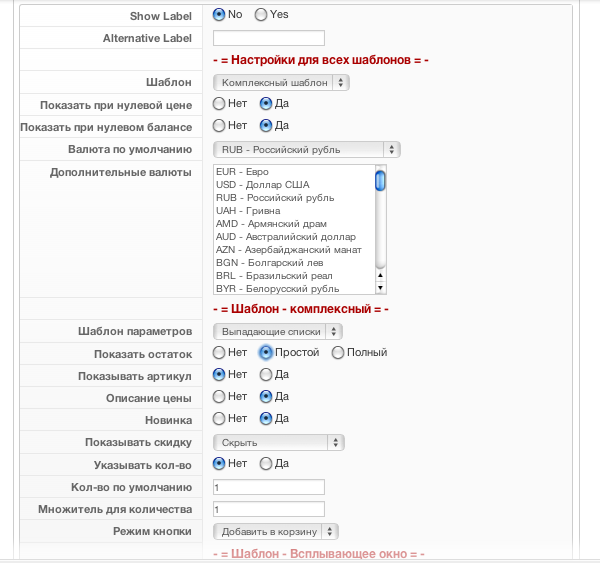Open the Показывать скидку dropdown
This screenshot has height=563, width=600.
click(x=278, y=442)
